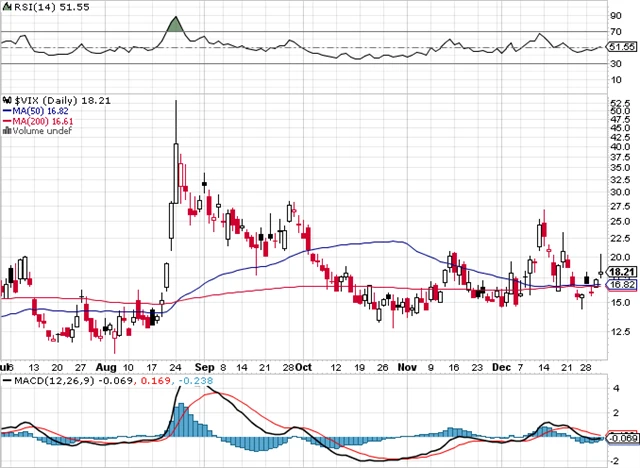Click the -0.069 MACD value tag

tap(622, 438)
